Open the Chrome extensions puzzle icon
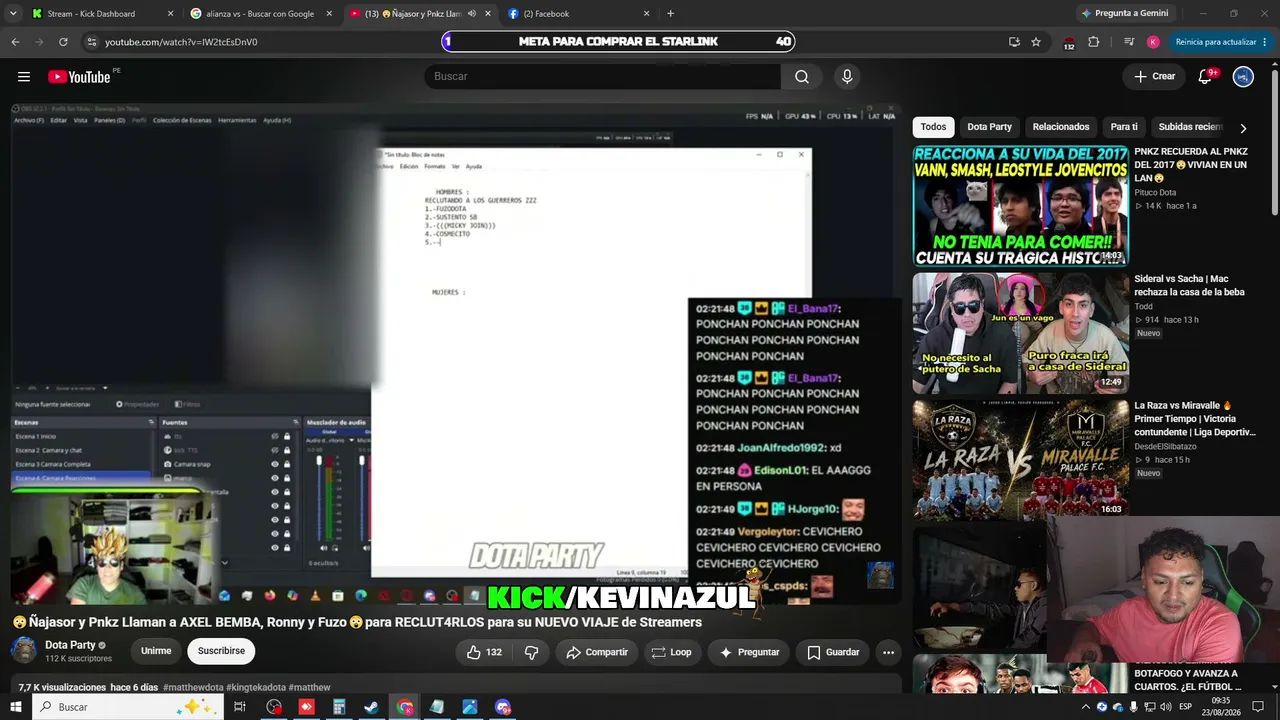The width and height of the screenshot is (1280, 720). click(x=1093, y=42)
